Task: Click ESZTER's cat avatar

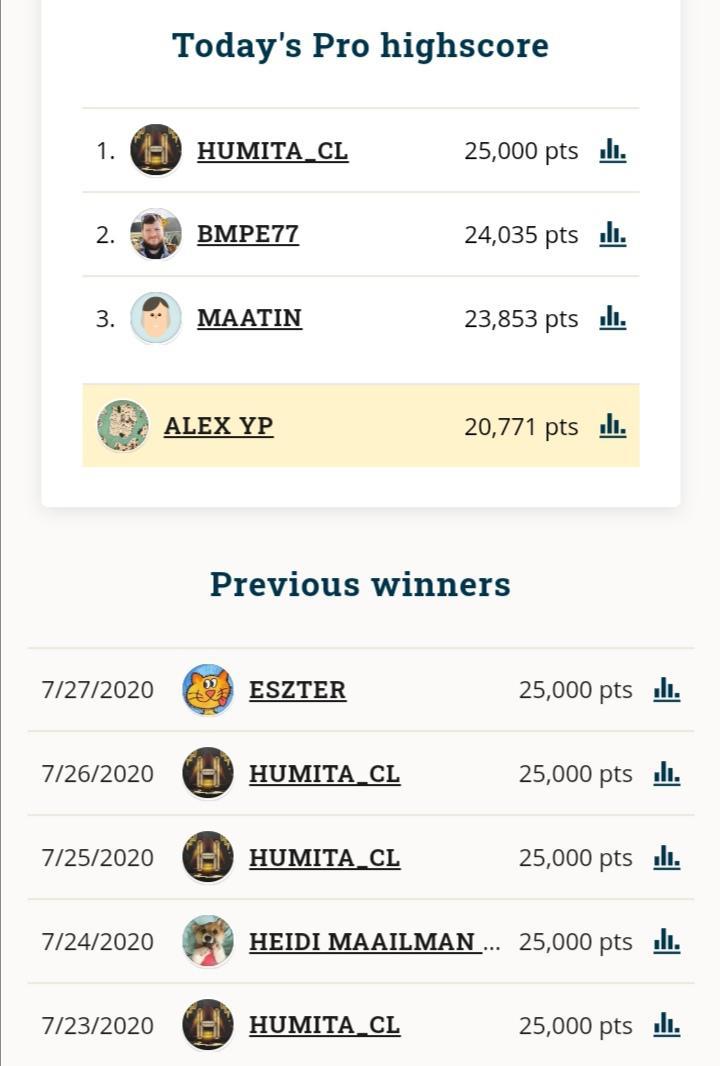Action: pos(208,690)
